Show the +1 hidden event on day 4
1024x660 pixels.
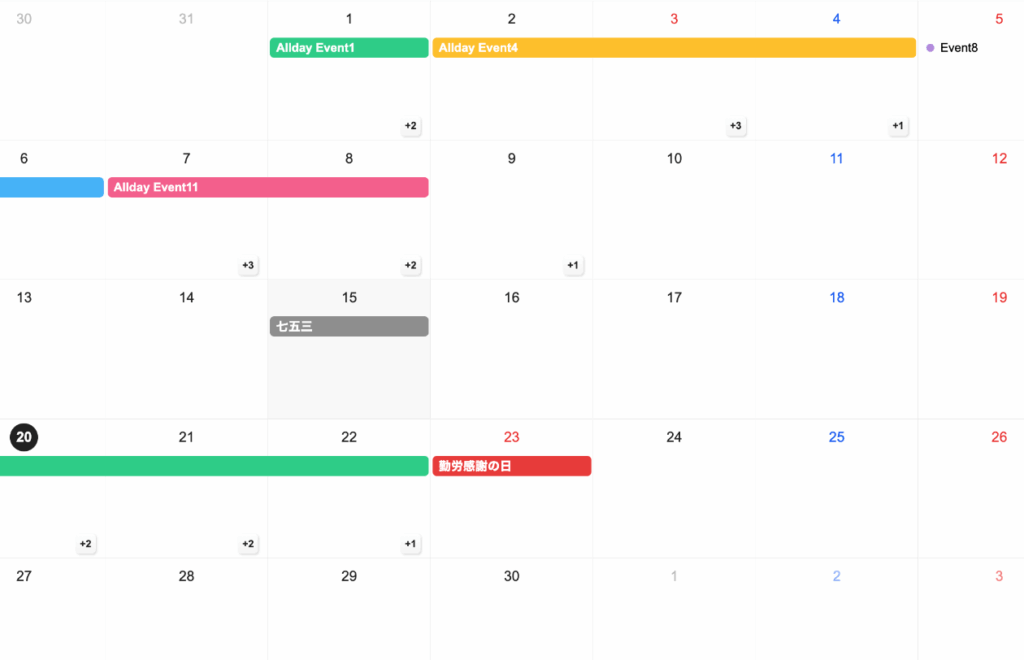coord(898,126)
